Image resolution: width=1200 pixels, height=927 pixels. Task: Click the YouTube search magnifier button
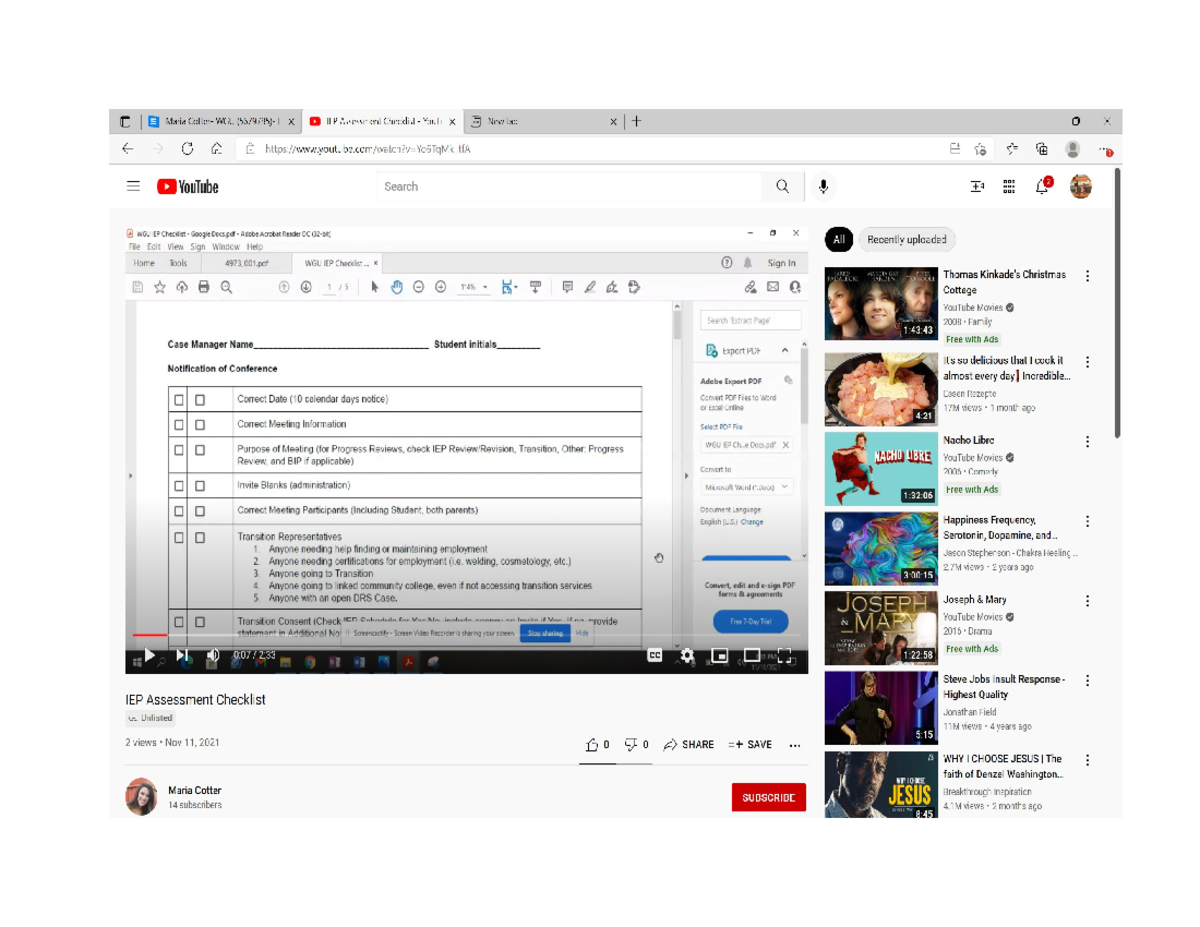pyautogui.click(x=782, y=187)
